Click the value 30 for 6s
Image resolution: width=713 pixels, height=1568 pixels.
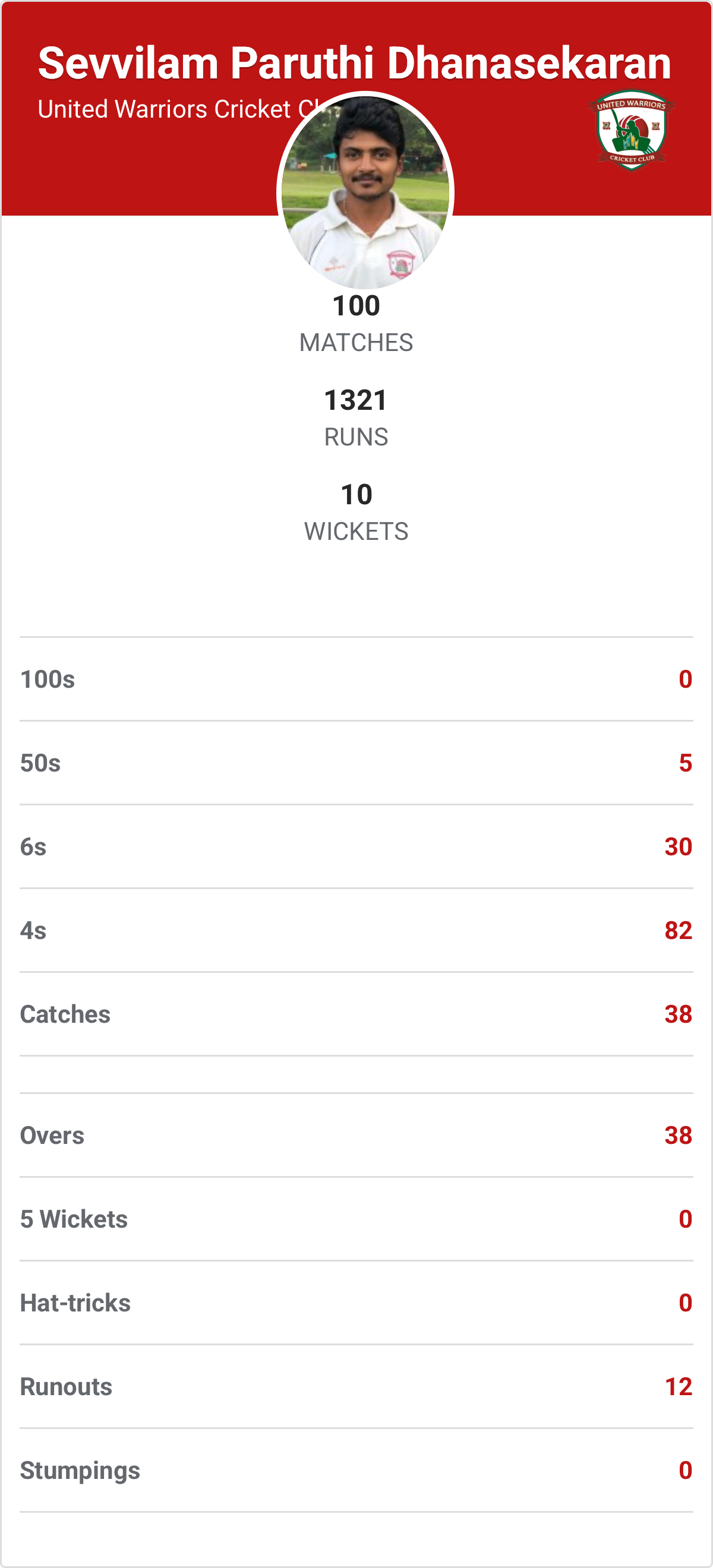point(679,847)
